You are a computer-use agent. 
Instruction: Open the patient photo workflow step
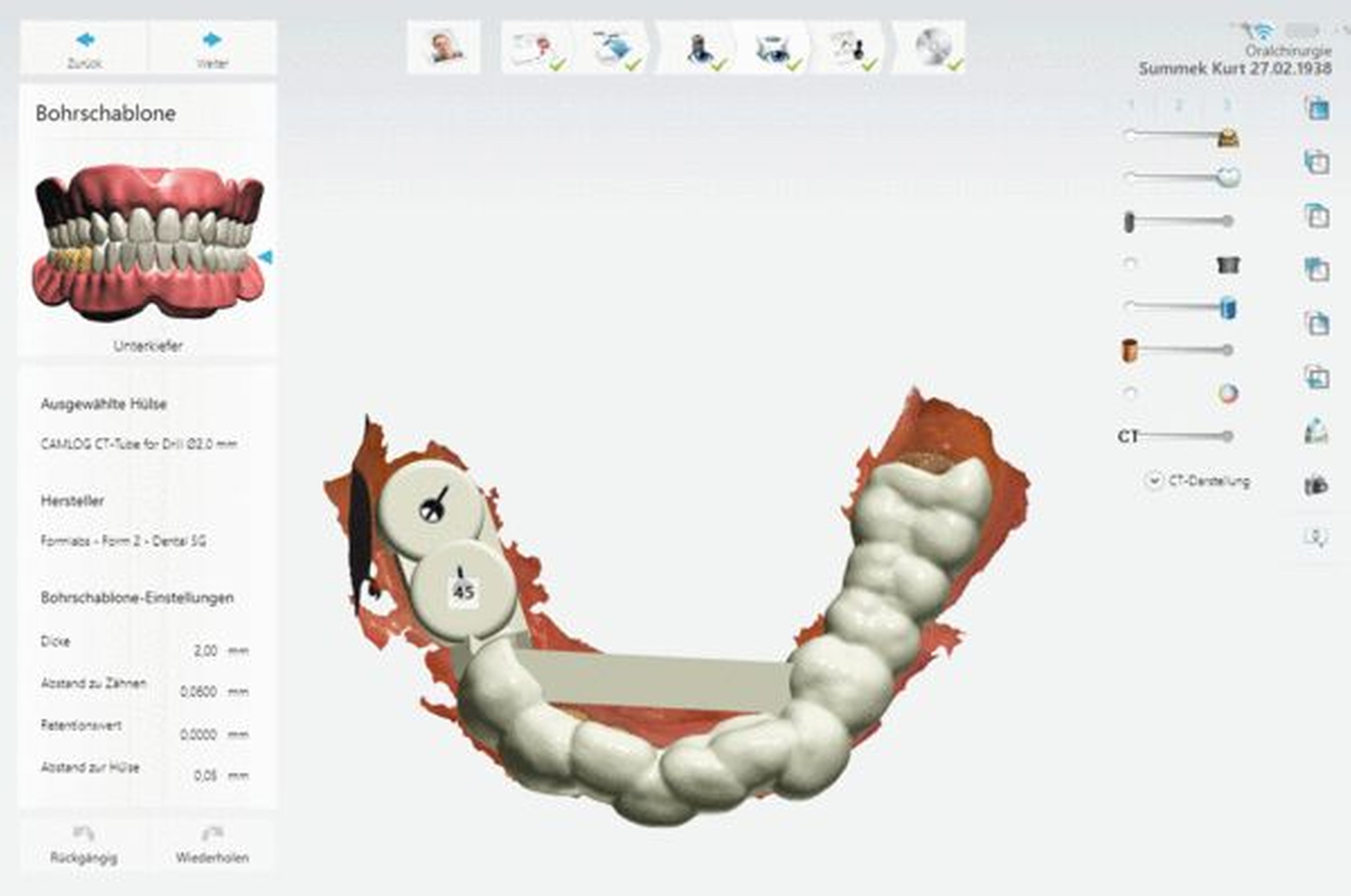point(443,47)
